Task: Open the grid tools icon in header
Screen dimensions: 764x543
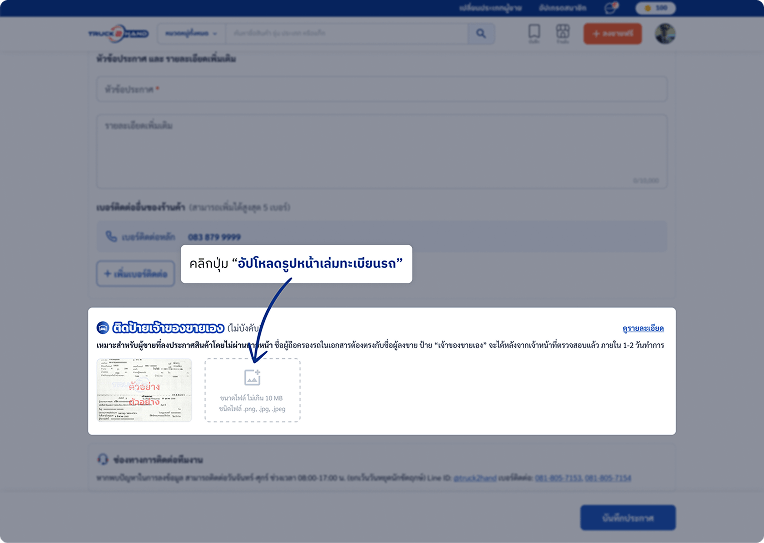Action: tap(563, 34)
